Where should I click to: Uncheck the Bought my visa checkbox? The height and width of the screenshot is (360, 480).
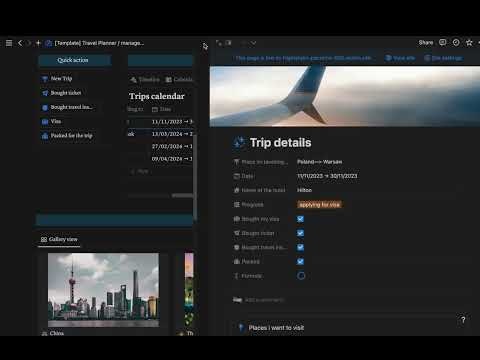click(x=300, y=219)
